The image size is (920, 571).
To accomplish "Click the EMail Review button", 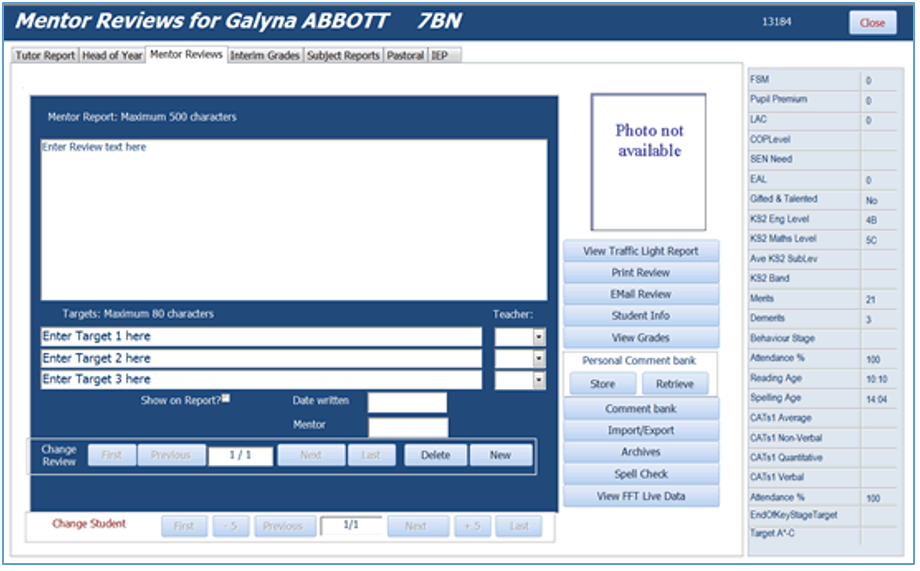I will click(x=641, y=295).
